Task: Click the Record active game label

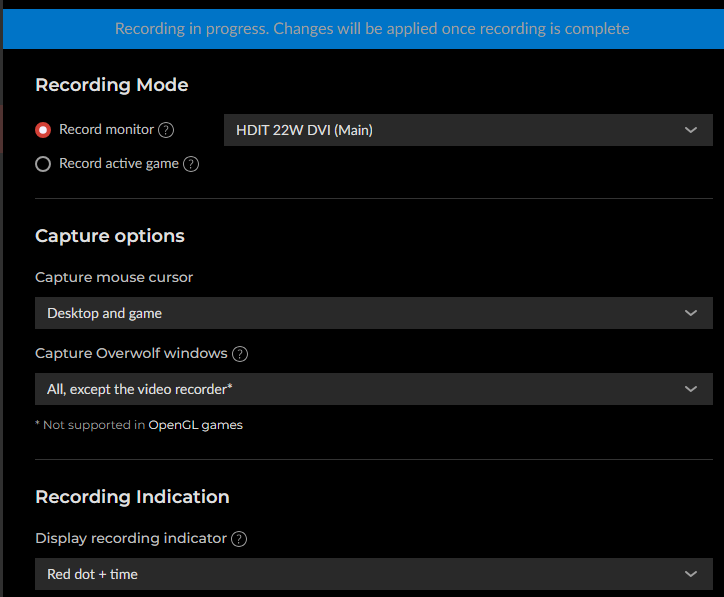Action: click(x=119, y=164)
